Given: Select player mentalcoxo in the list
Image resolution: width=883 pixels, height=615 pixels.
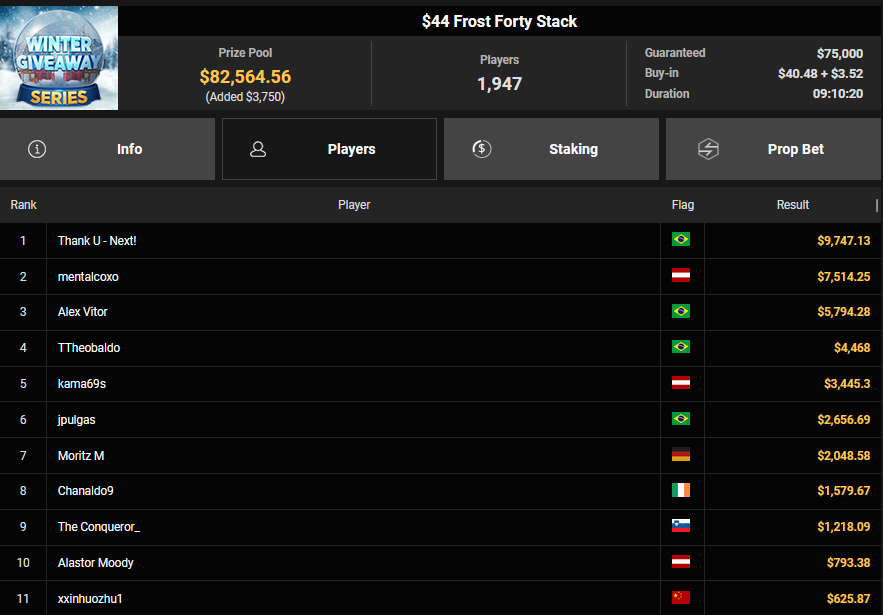Looking at the screenshot, I should coord(88,277).
